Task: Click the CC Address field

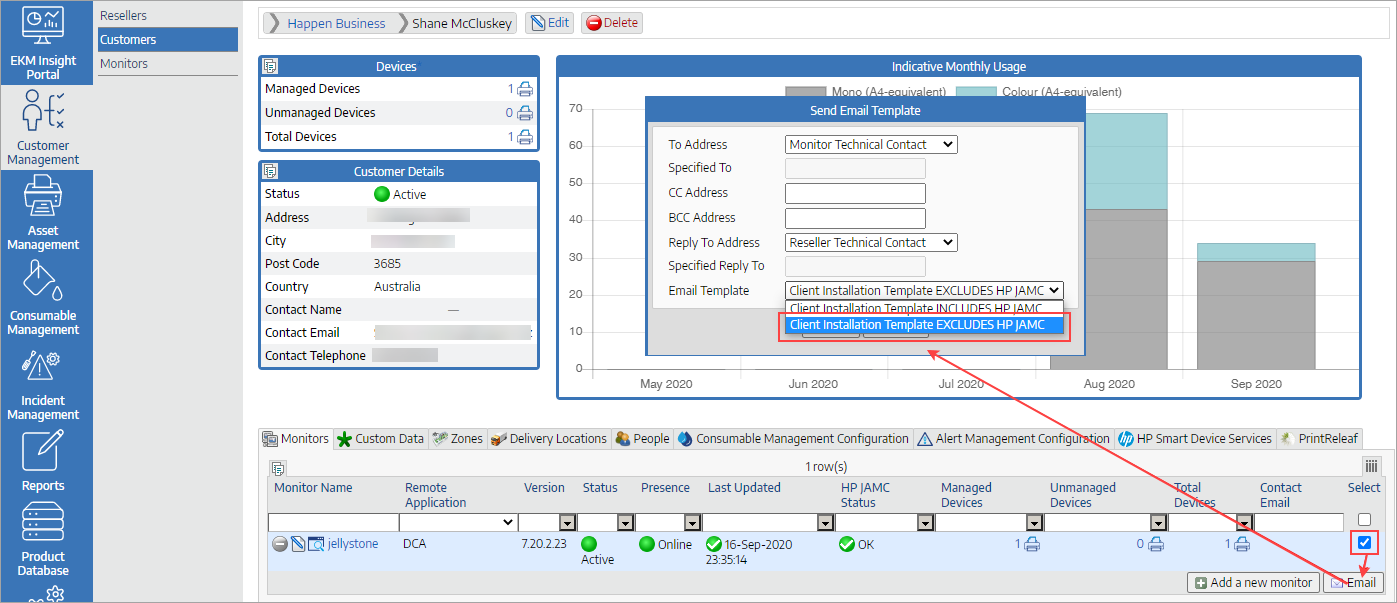Action: pos(855,194)
